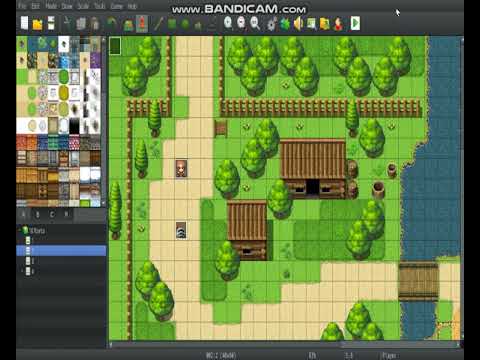Zoom in on the map
Viewport: 480px width, 360px height.
(228, 23)
